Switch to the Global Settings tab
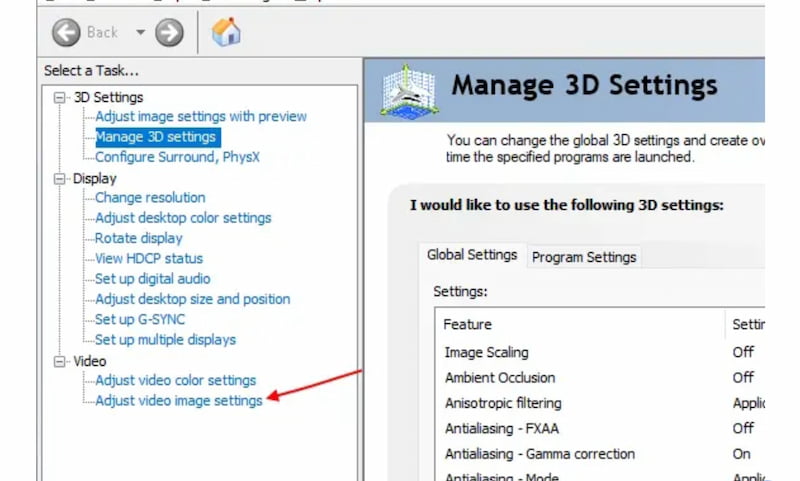The width and height of the screenshot is (800, 481). (472, 255)
